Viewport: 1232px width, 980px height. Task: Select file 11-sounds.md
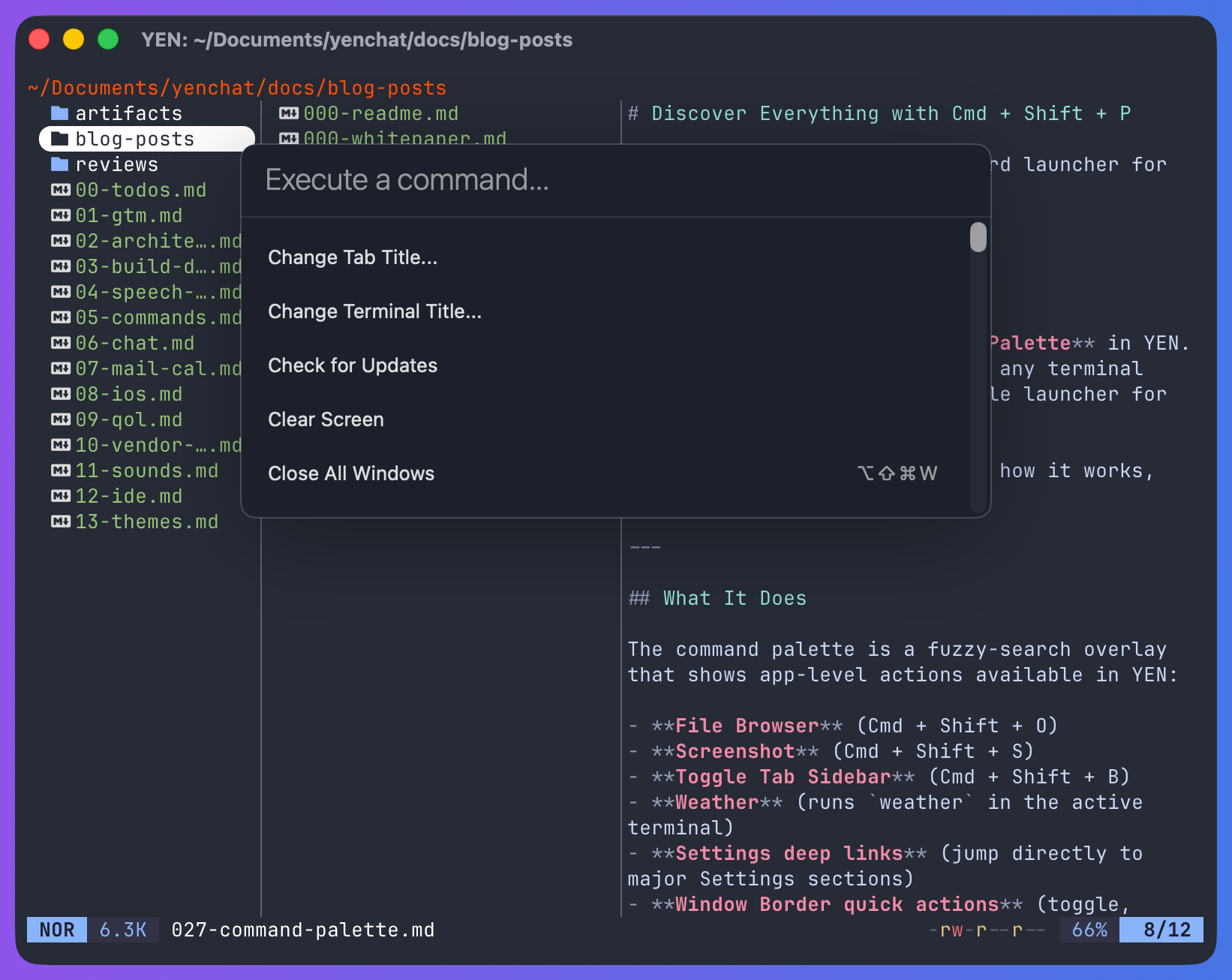pyautogui.click(x=147, y=470)
